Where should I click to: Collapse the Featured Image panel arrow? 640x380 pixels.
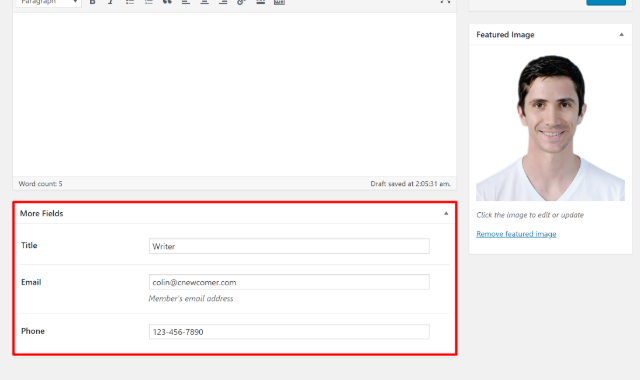tap(621, 35)
